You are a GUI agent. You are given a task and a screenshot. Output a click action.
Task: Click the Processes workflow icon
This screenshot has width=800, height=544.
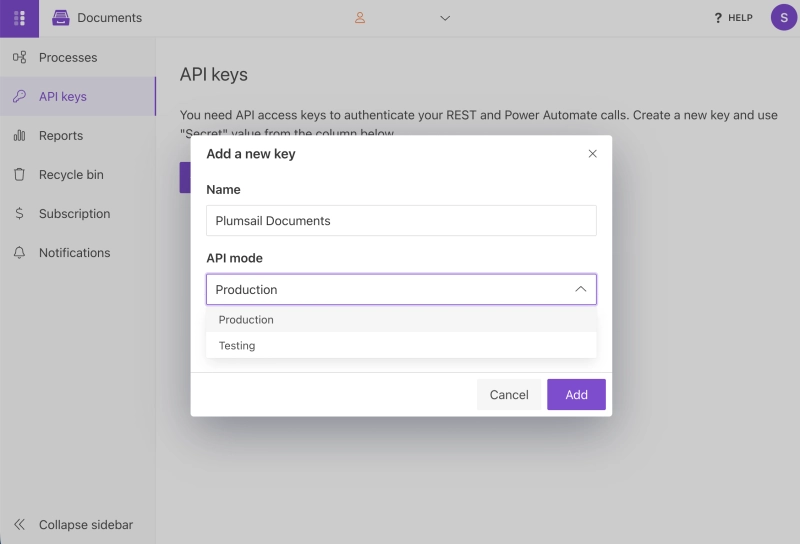(x=19, y=57)
